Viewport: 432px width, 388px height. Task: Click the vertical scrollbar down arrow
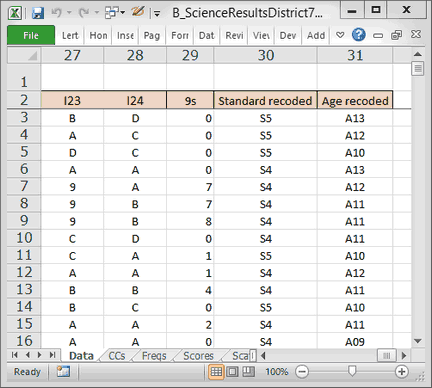click(418, 341)
